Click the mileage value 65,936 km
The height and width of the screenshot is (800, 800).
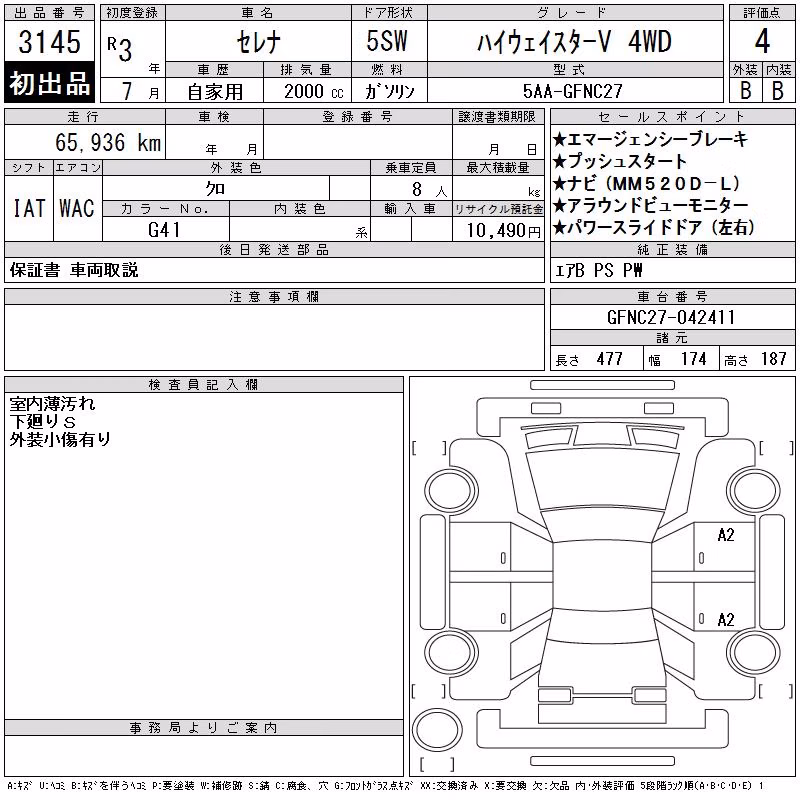(x=108, y=142)
